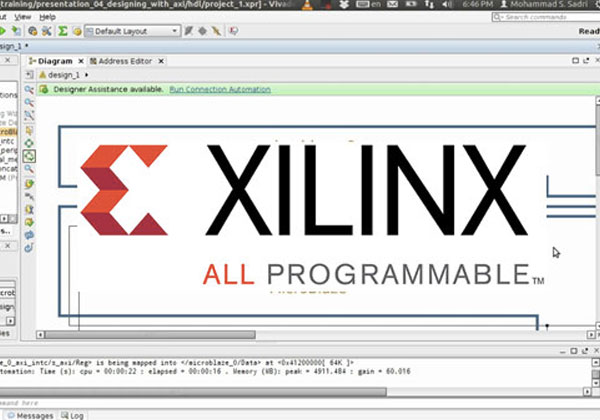Click the diagram scroll-left arrow
The height and width of the screenshot is (420, 600).
coord(40,335)
